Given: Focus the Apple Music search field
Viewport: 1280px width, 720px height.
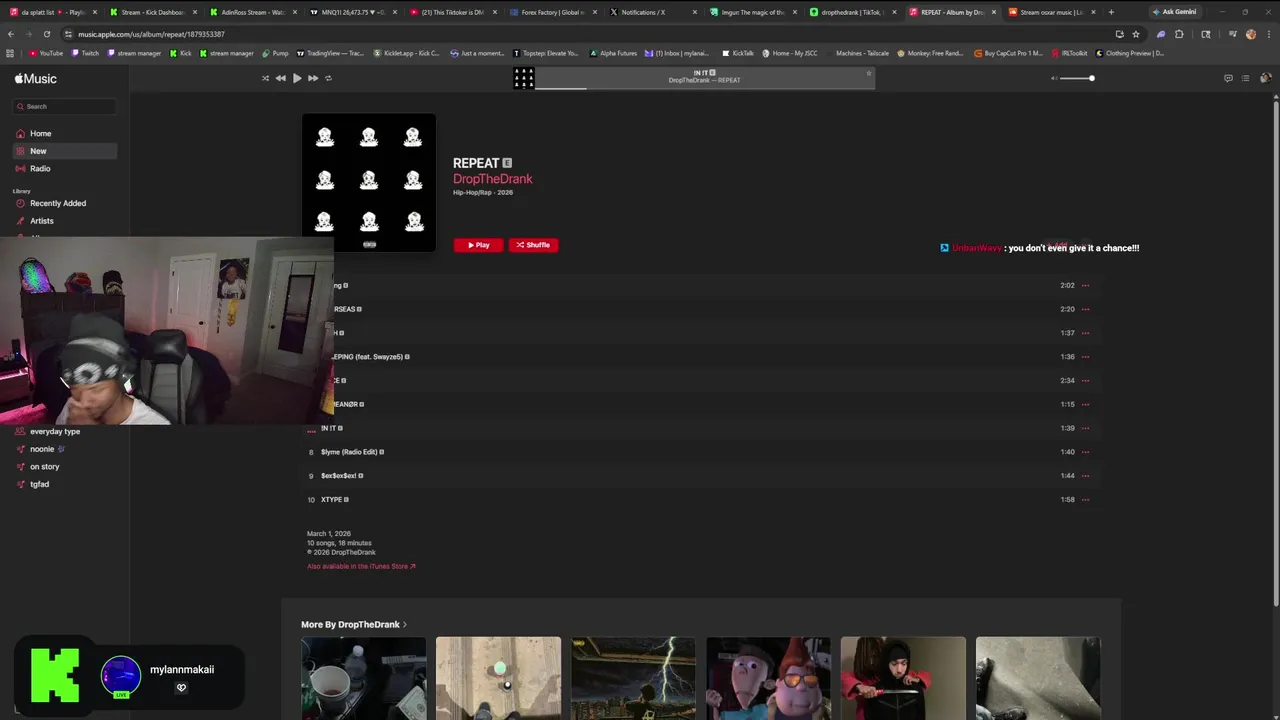Looking at the screenshot, I should tap(65, 106).
